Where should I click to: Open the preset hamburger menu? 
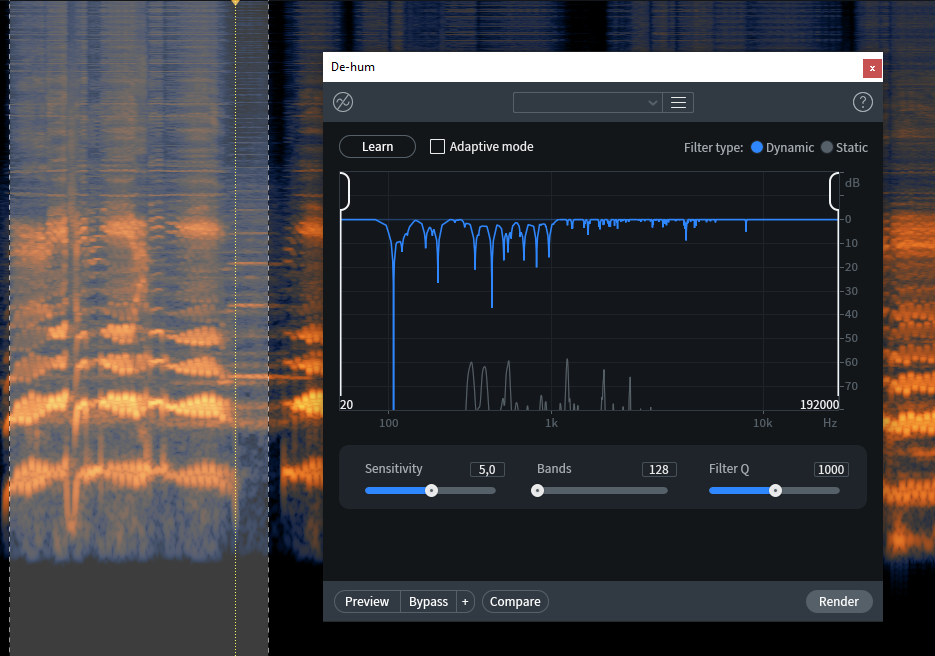pyautogui.click(x=678, y=103)
